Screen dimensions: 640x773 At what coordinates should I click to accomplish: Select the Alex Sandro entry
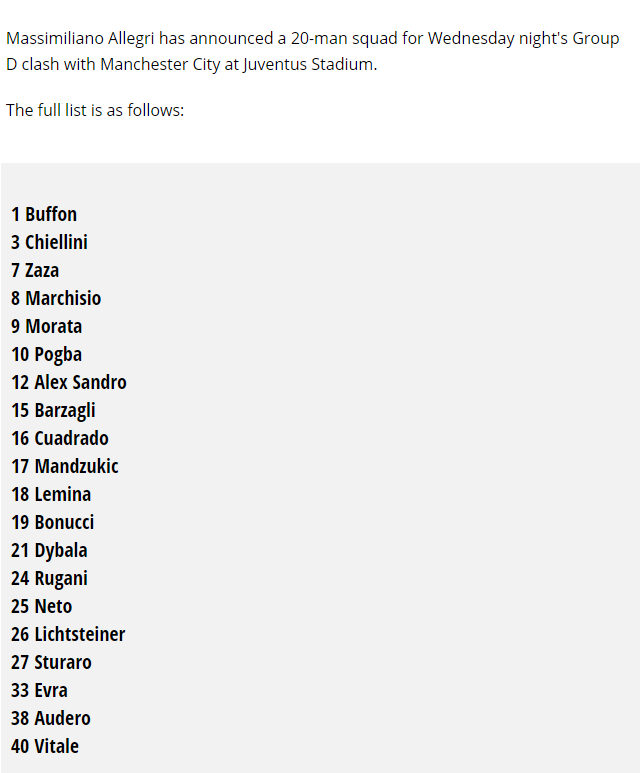pyautogui.click(x=79, y=382)
